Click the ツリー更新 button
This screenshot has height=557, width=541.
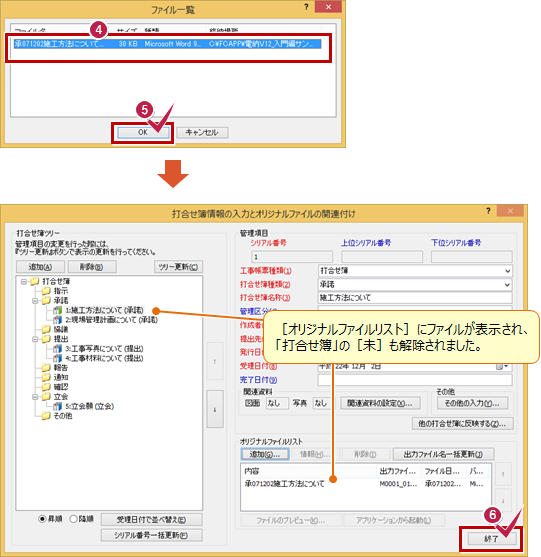click(178, 267)
